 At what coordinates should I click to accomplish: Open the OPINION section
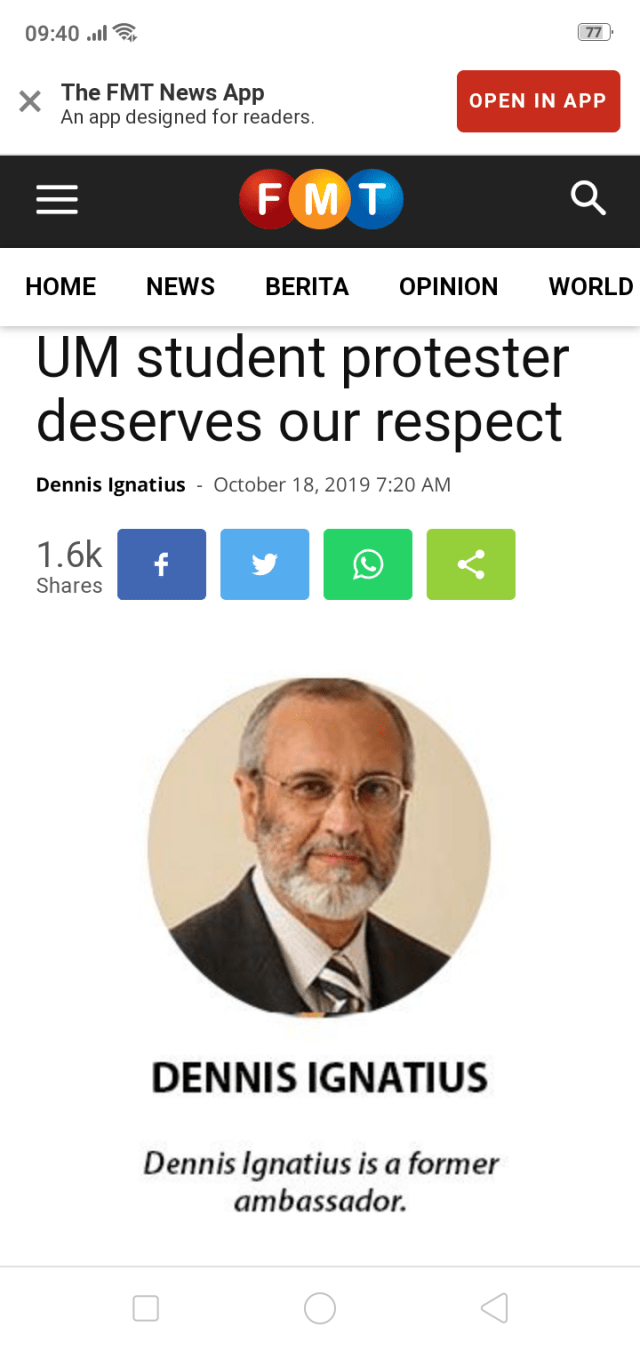point(448,287)
